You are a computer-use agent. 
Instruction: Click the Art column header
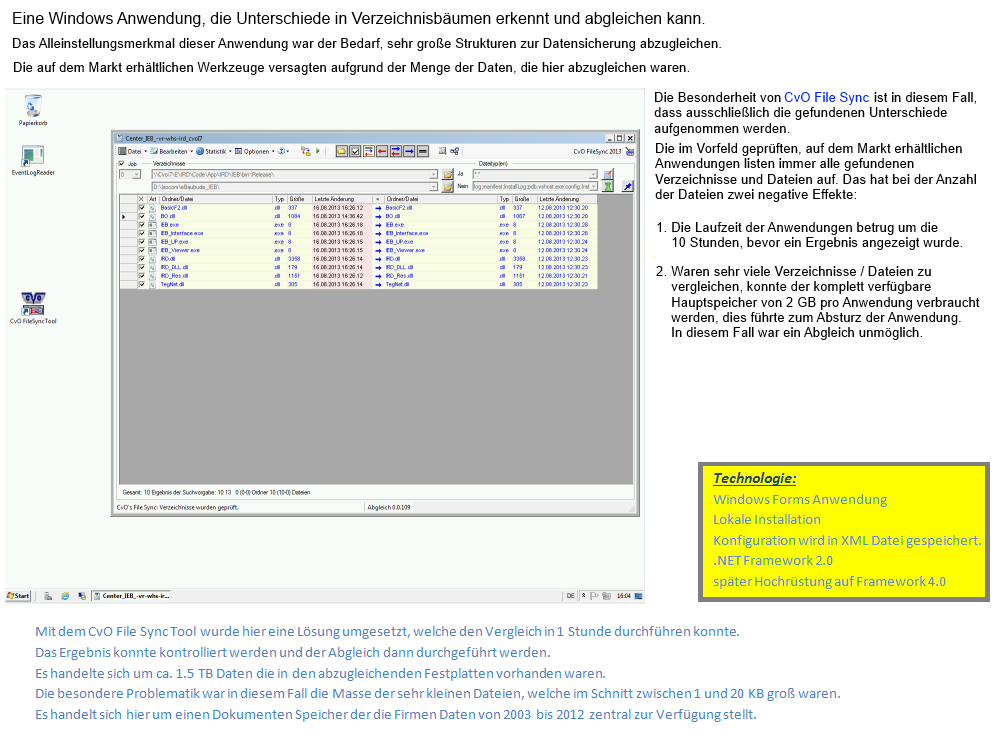click(x=153, y=199)
